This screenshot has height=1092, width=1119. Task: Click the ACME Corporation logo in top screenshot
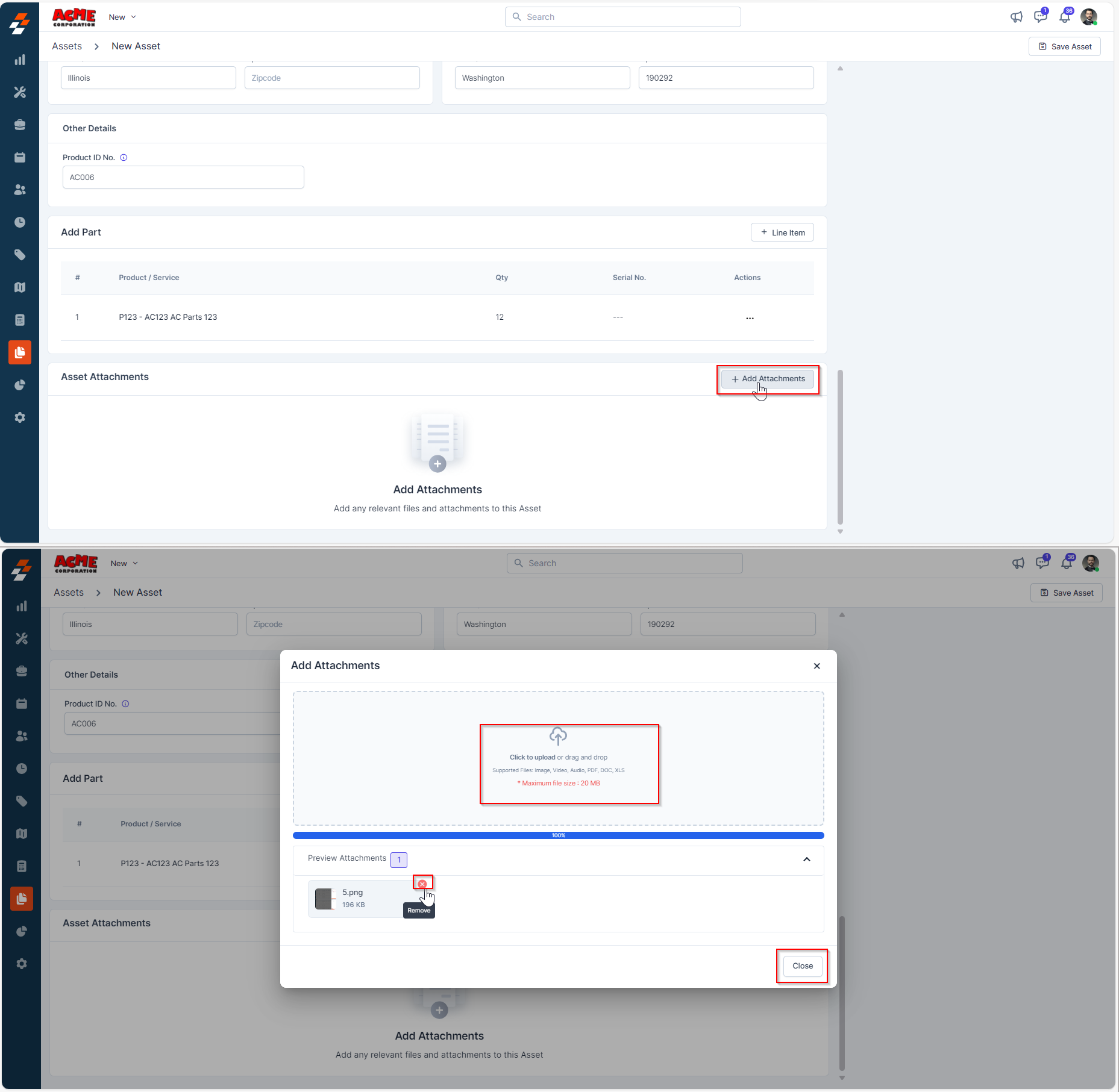74,17
